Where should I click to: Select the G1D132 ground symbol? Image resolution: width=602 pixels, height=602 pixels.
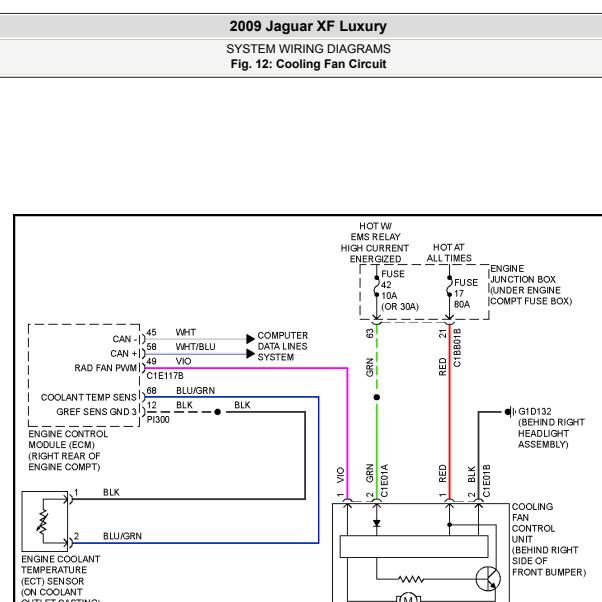click(x=510, y=412)
